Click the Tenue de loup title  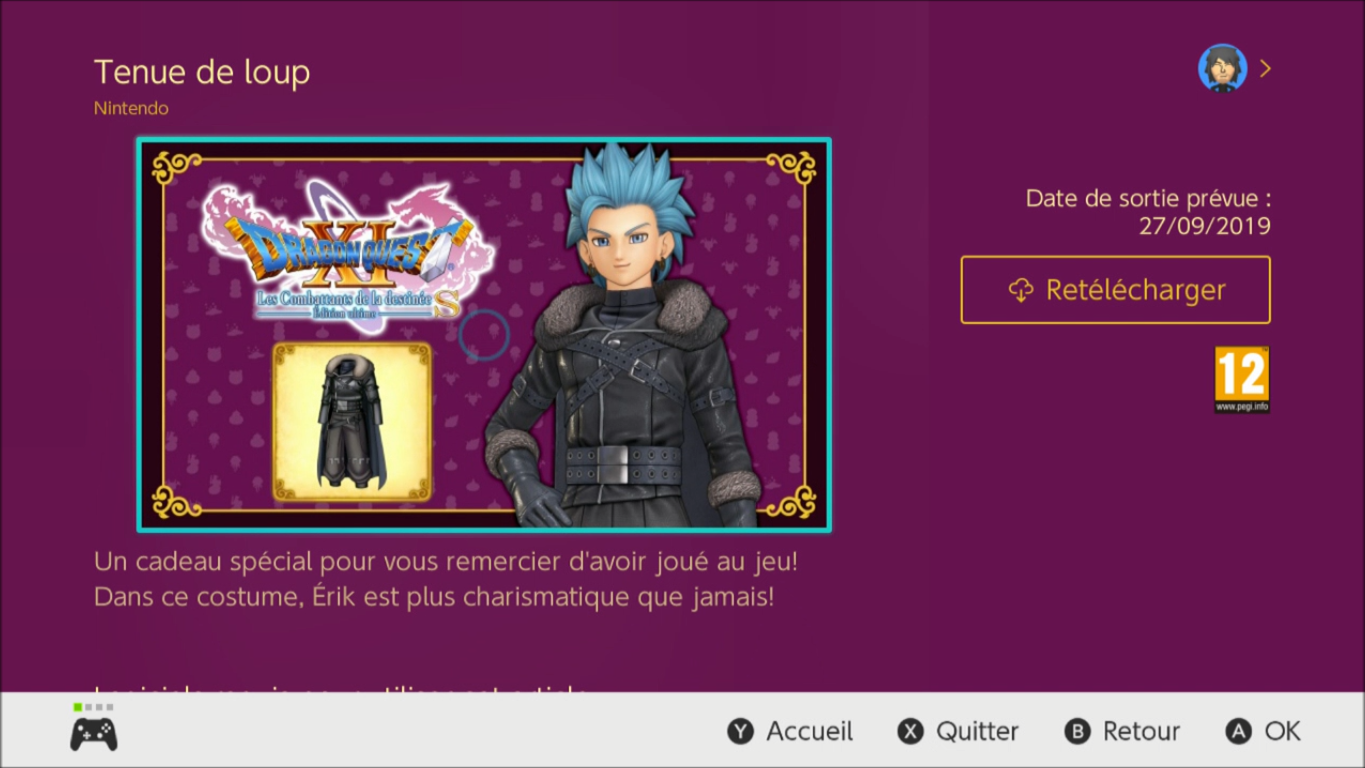point(202,73)
